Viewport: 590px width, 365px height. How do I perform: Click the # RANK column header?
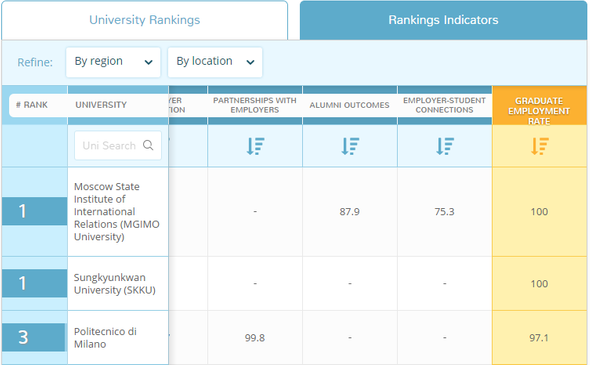click(x=32, y=105)
